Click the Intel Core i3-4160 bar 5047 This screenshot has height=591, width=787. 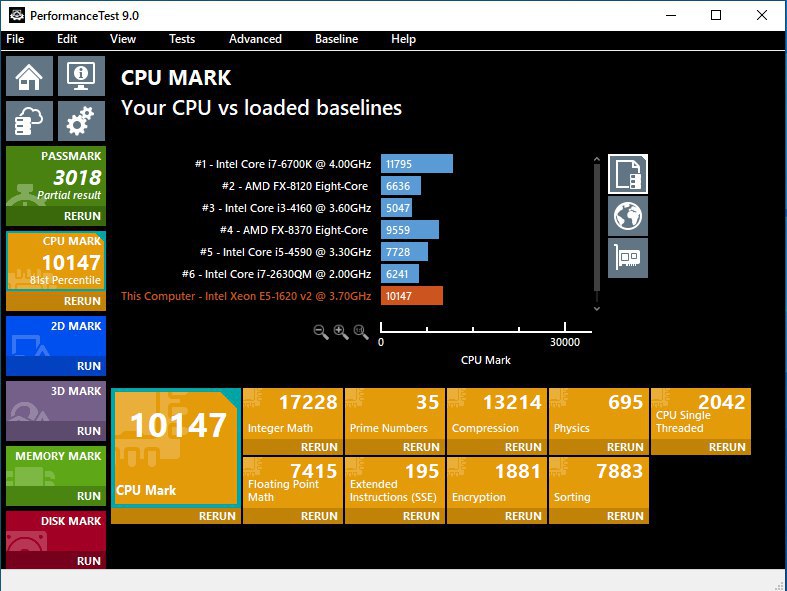pyautogui.click(x=397, y=208)
